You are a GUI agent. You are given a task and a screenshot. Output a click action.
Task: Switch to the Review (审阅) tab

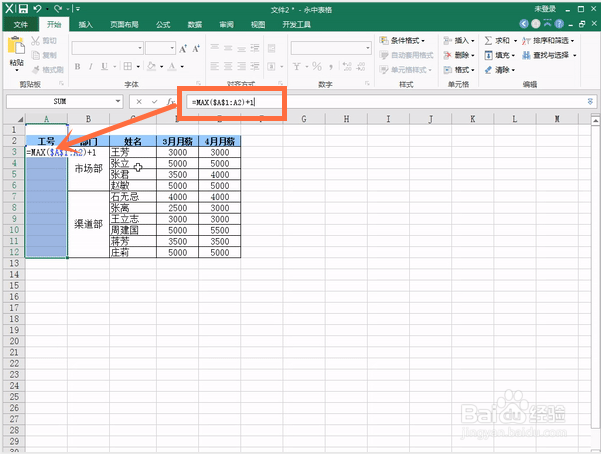coord(227,25)
